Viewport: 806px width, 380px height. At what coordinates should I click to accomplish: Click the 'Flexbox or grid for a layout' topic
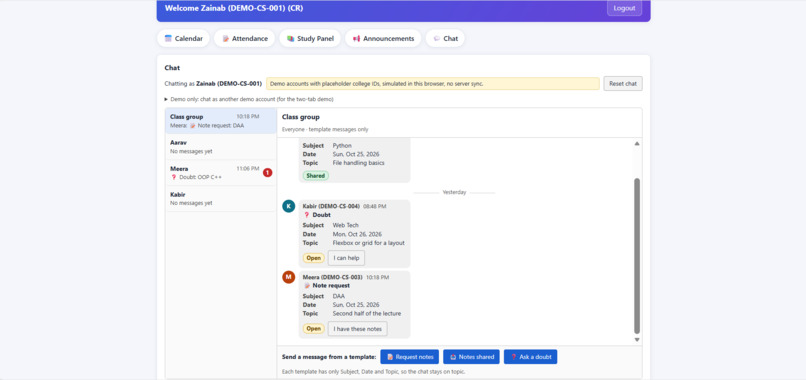click(x=369, y=243)
